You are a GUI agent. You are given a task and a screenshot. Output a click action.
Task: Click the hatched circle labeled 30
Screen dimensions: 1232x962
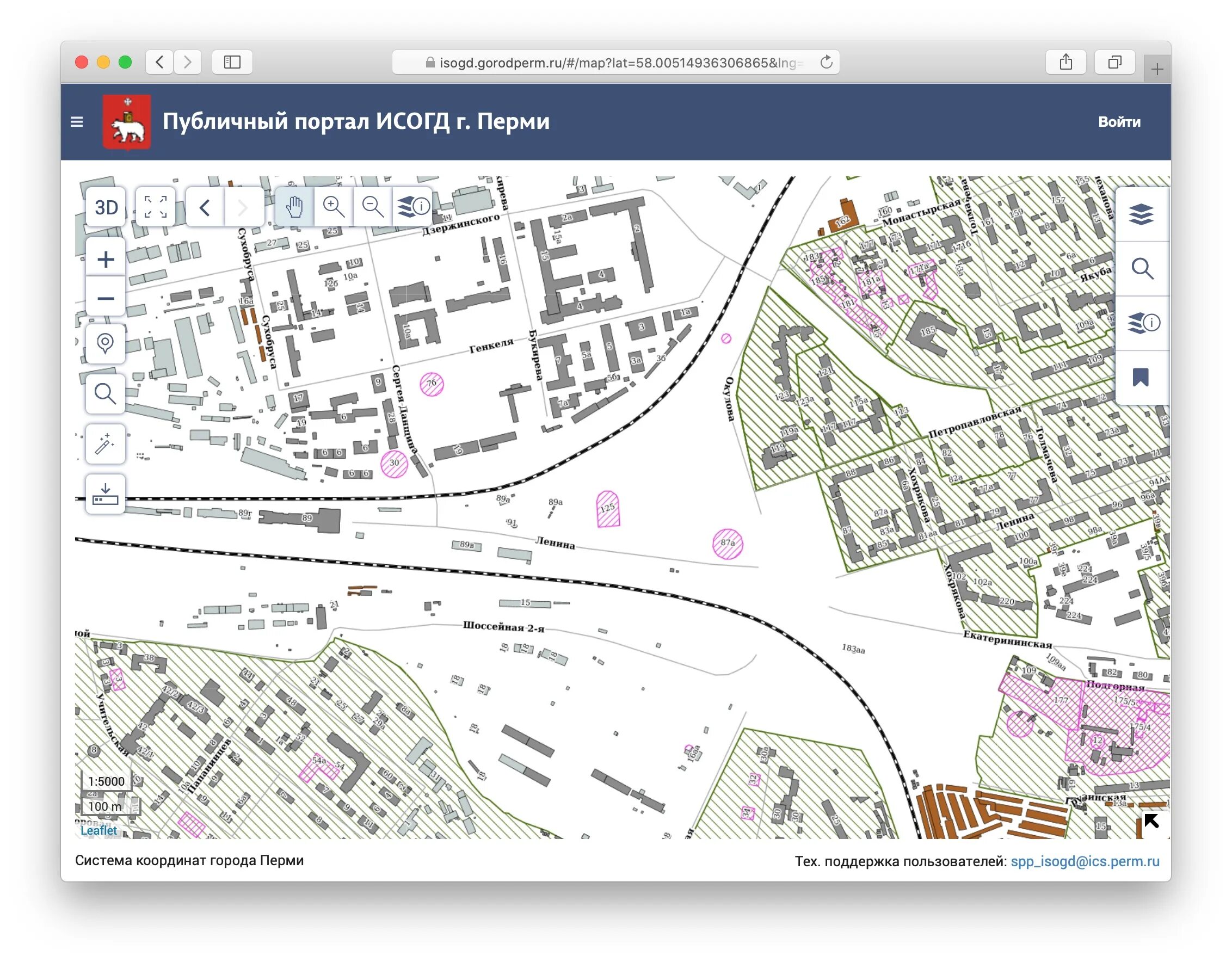394,464
